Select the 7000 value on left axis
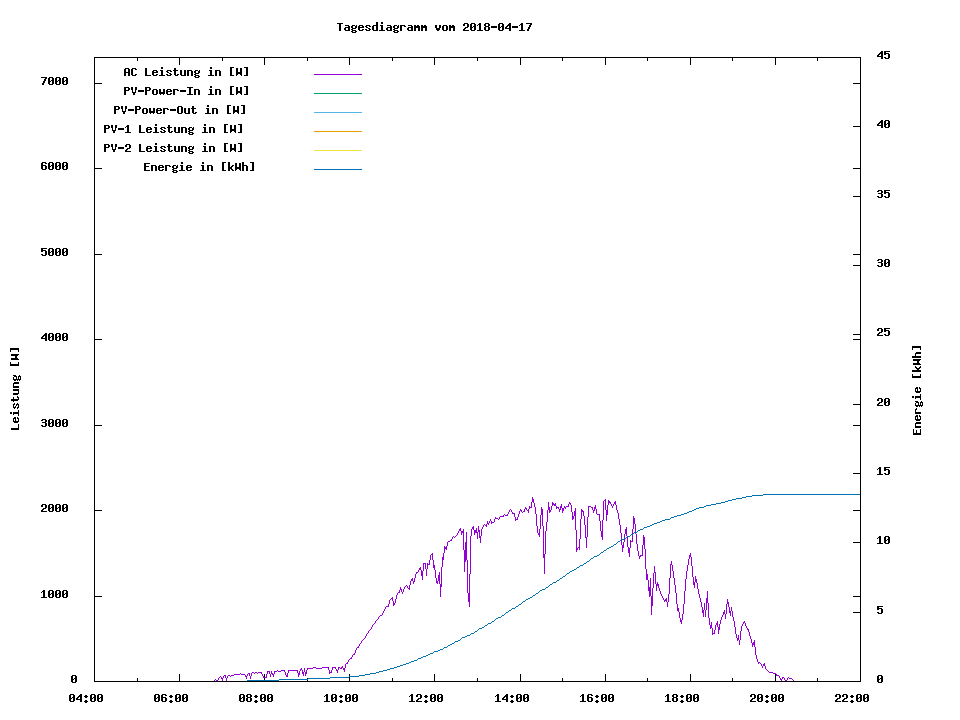The height and width of the screenshot is (720, 960). (x=53, y=82)
